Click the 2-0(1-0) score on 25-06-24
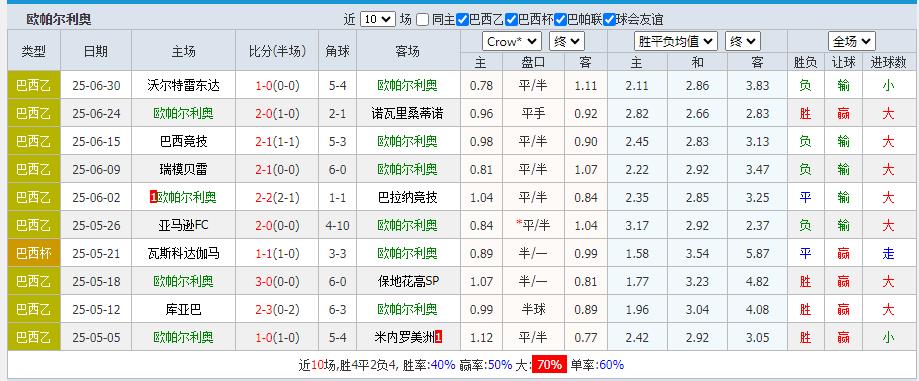The width and height of the screenshot is (919, 381). click(x=277, y=113)
